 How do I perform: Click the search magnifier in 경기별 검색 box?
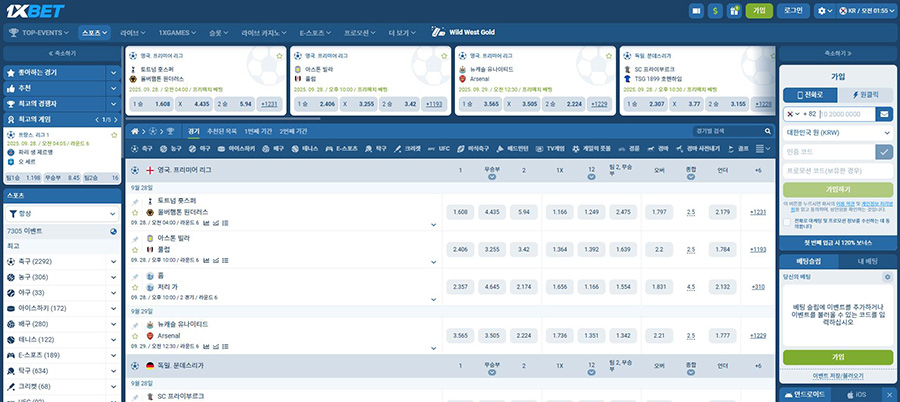click(768, 132)
